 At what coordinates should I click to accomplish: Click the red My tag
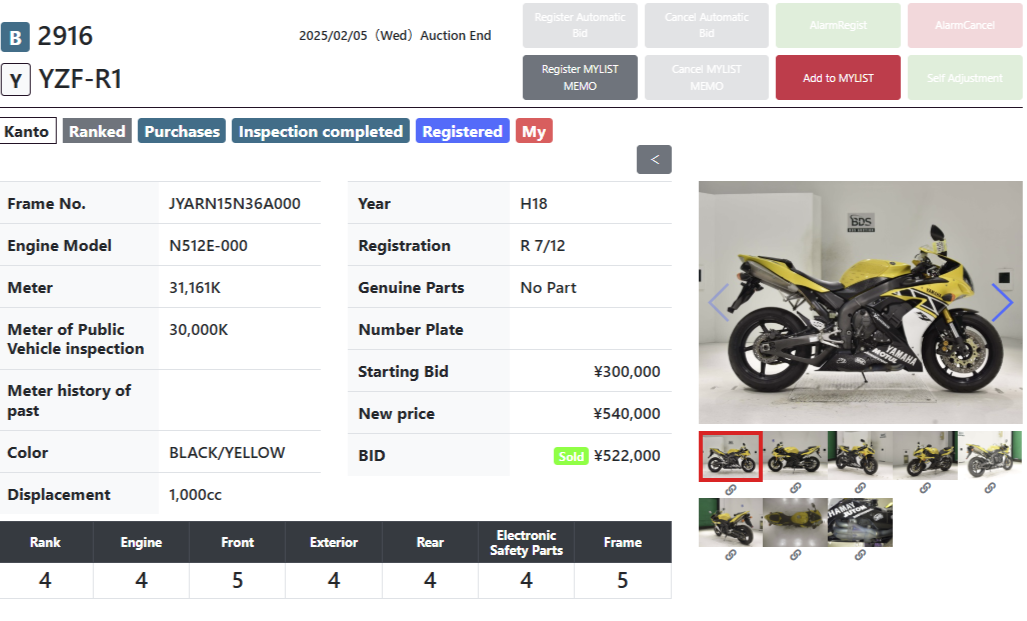click(534, 132)
